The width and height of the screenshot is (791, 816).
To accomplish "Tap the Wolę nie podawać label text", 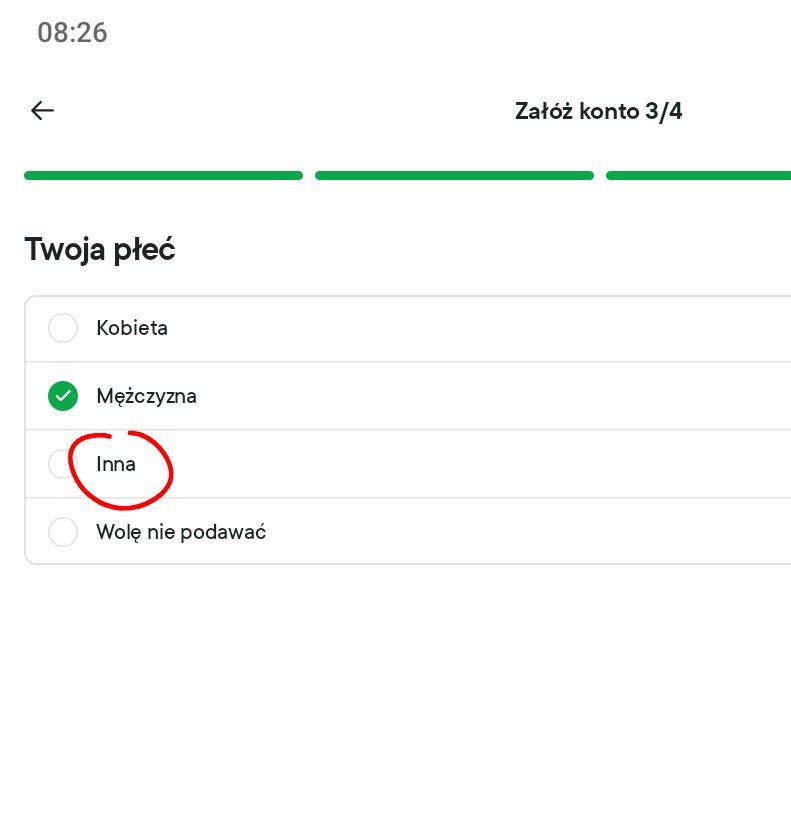I will click(x=181, y=532).
